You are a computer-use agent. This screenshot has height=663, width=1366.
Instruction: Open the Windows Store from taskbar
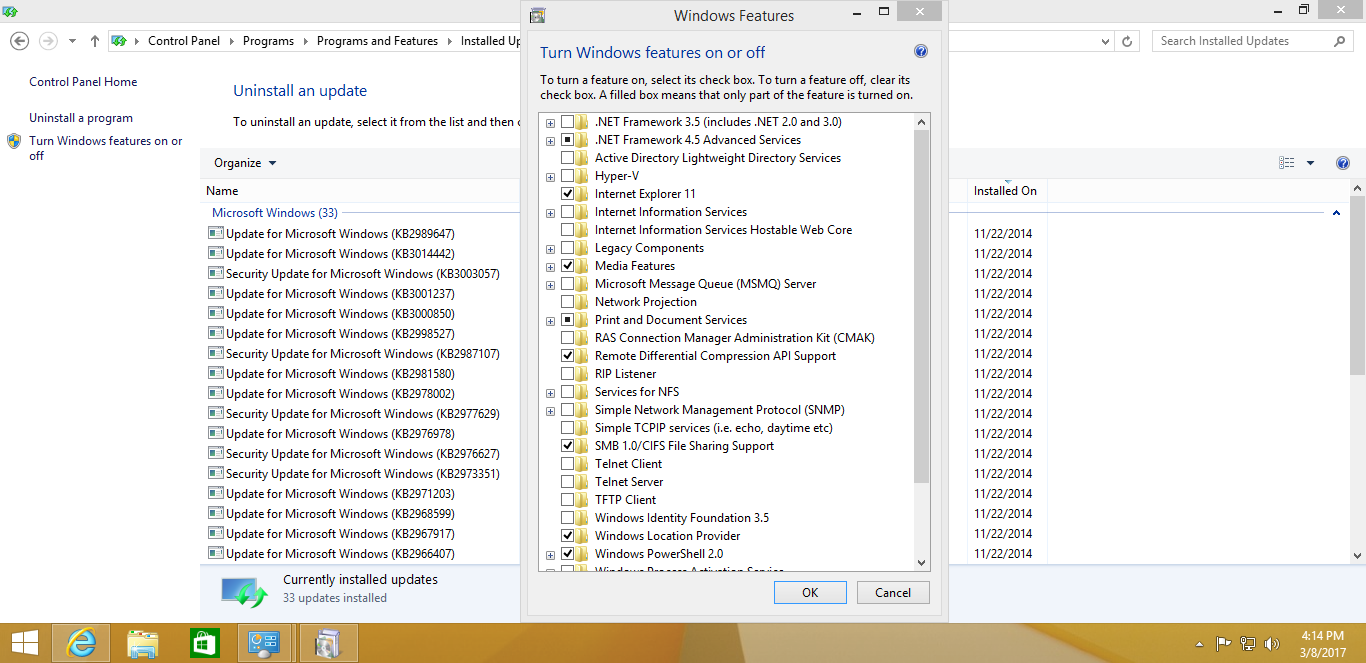tap(204, 643)
